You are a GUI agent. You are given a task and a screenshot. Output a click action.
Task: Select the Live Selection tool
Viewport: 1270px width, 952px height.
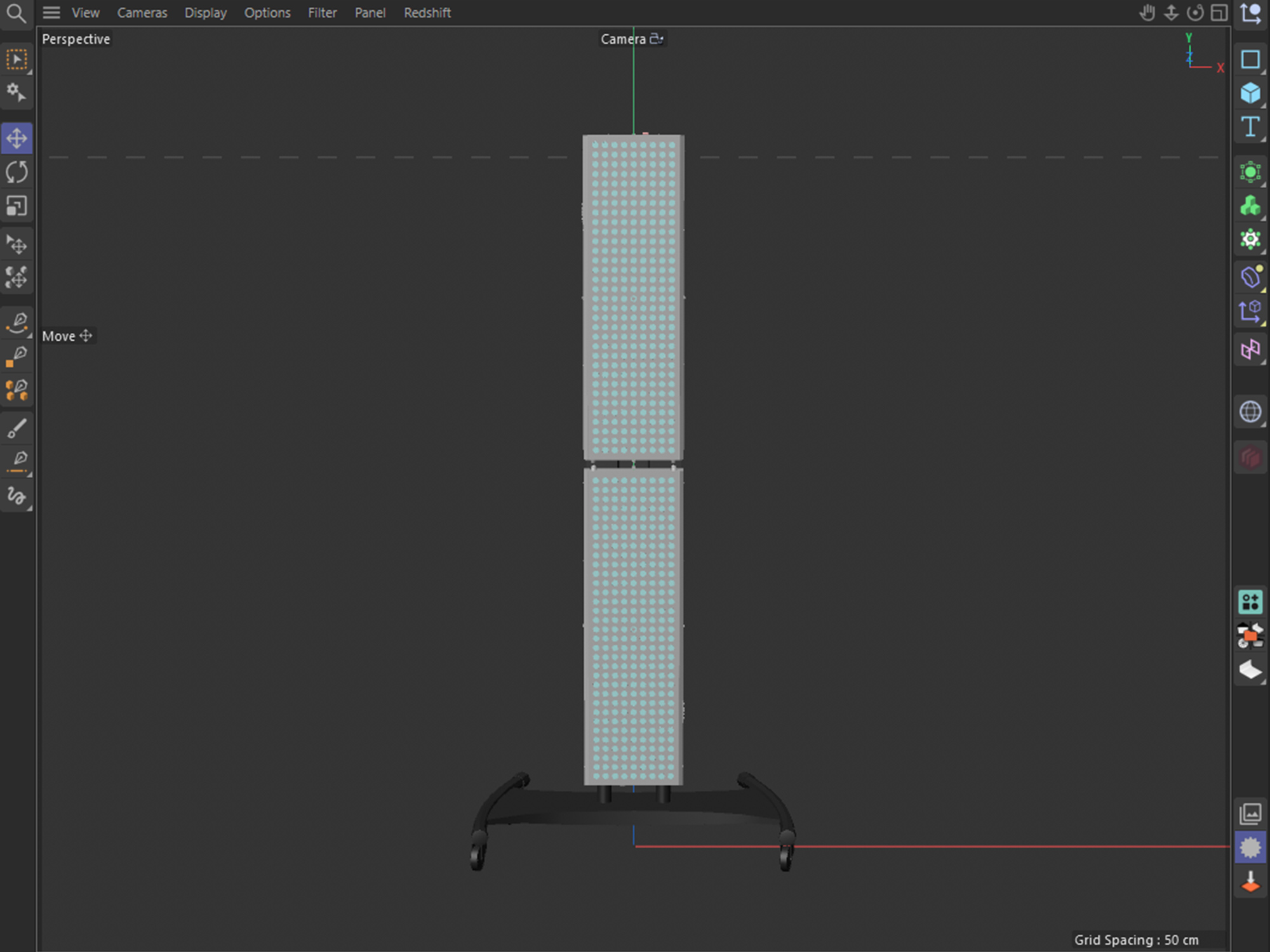coord(17,60)
